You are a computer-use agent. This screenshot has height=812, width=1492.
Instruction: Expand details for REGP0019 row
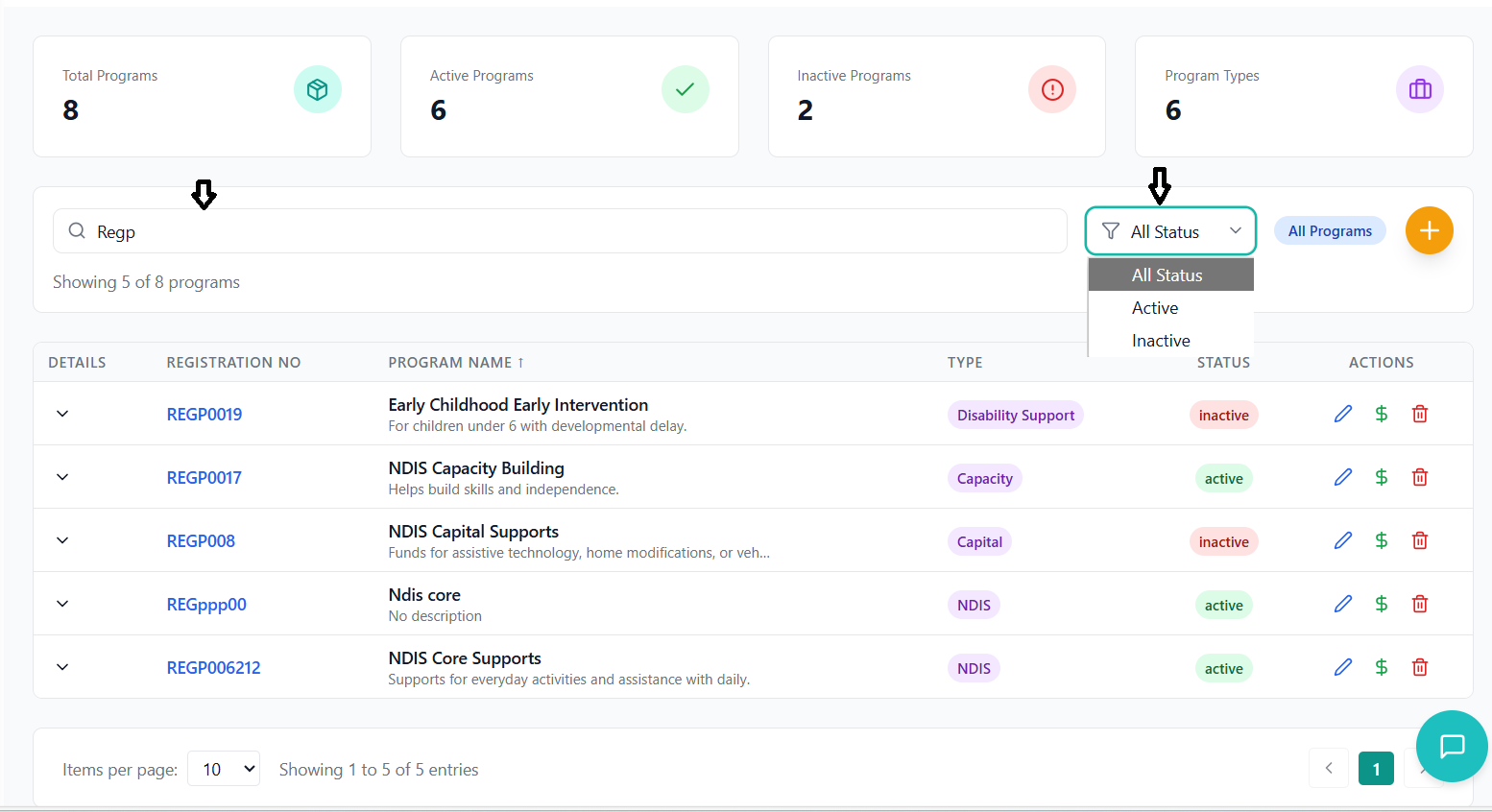pos(62,414)
